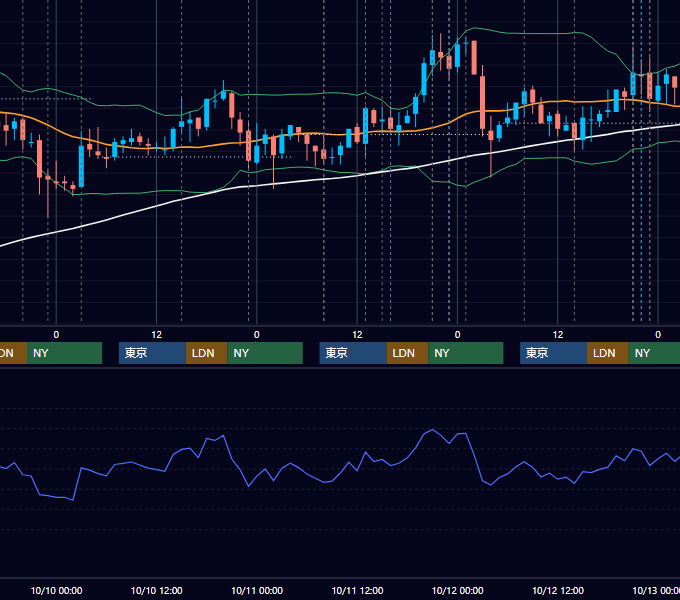Click the LDN session block on 10/10
Viewport: 680px width, 600px height.
[x=206, y=353]
